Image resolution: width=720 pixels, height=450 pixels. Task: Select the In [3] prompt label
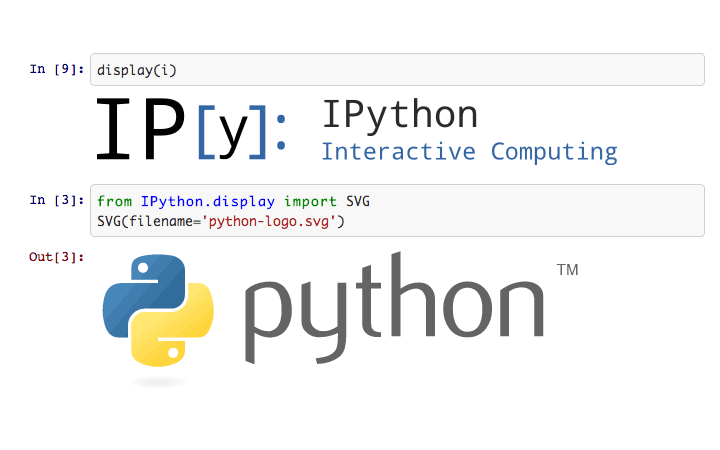tap(57, 200)
